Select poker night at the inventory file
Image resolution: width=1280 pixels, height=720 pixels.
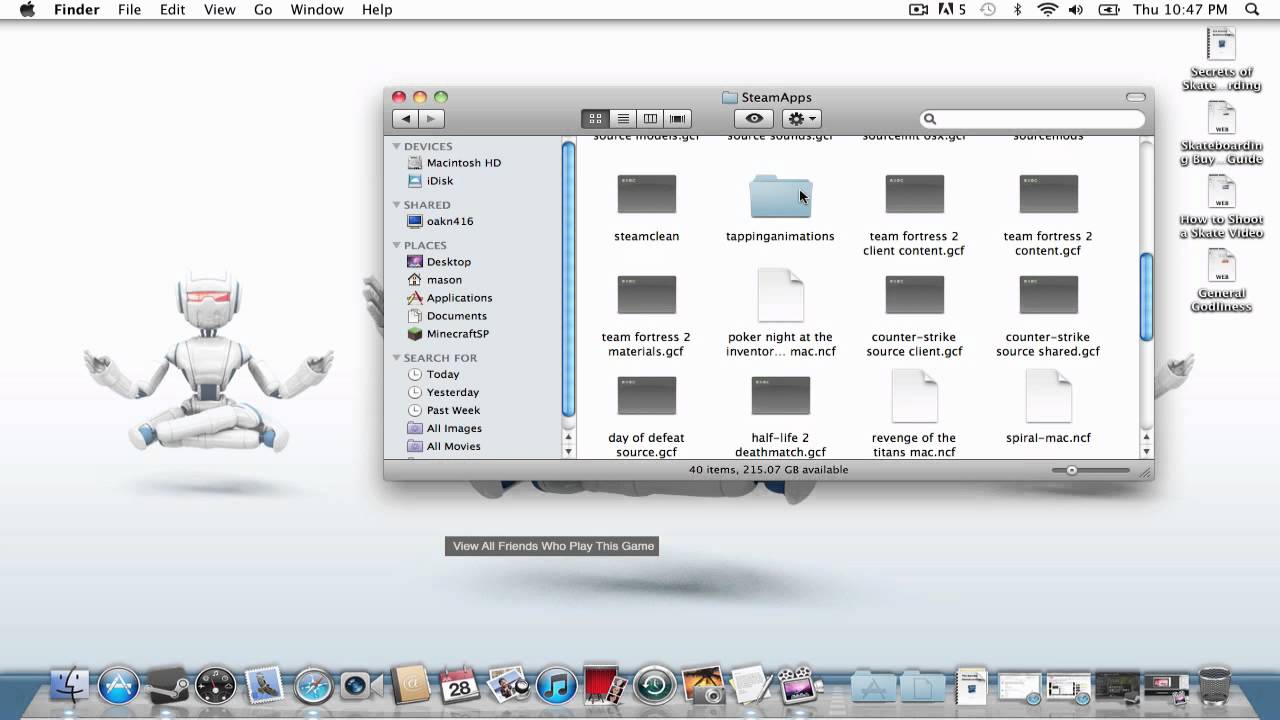[x=781, y=295]
